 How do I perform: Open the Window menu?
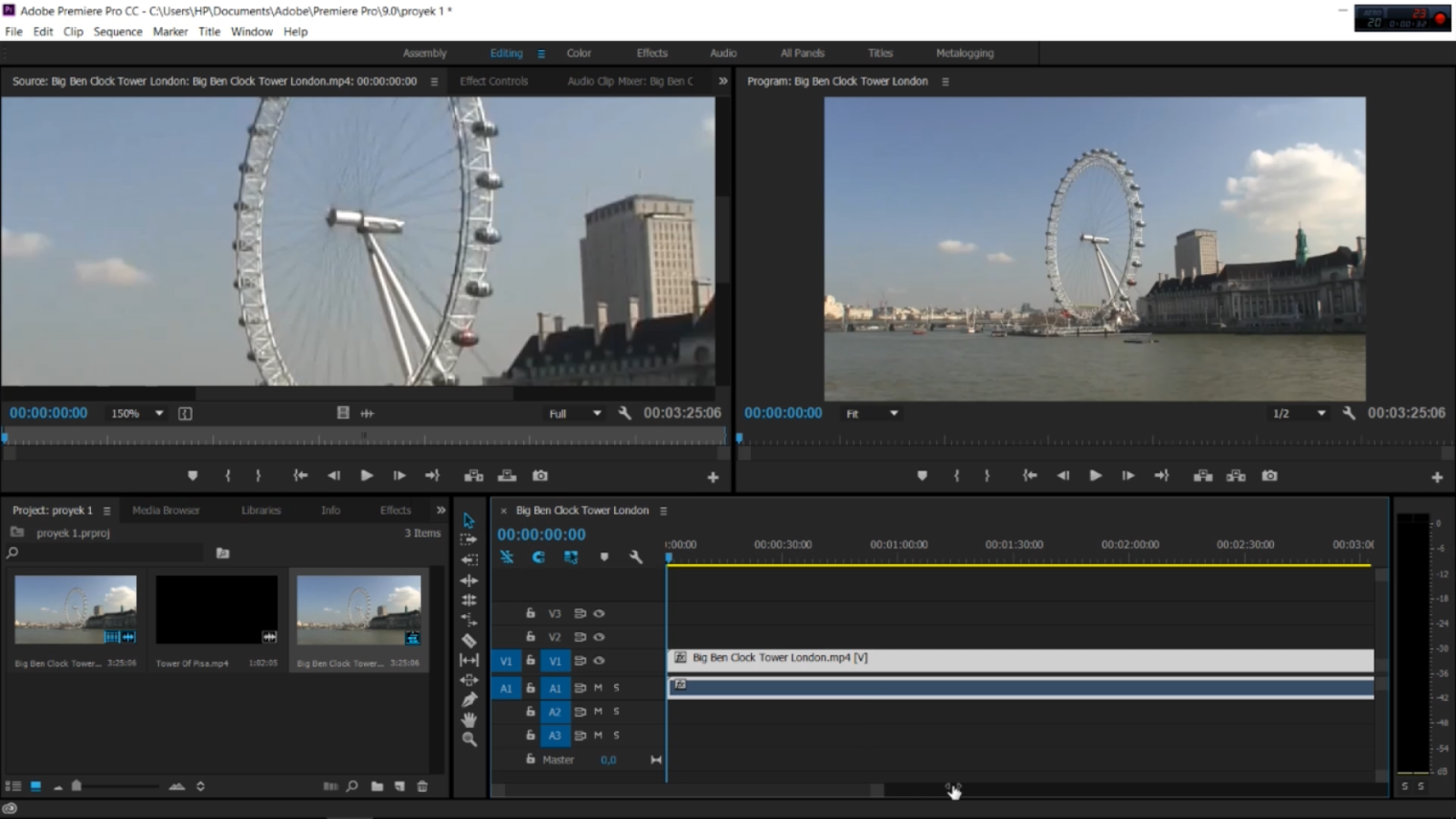click(251, 31)
